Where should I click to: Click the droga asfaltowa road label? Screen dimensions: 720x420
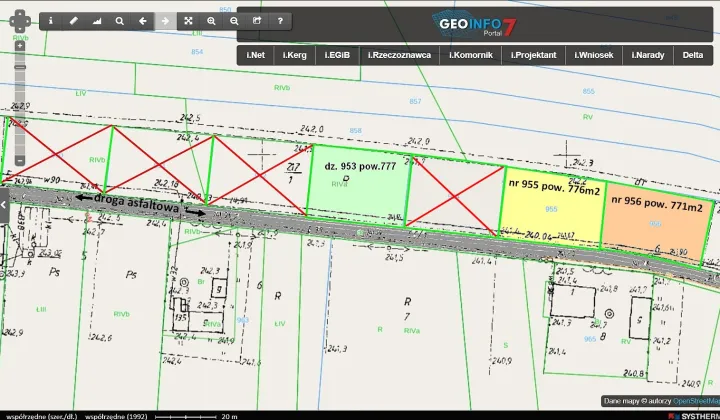136,203
